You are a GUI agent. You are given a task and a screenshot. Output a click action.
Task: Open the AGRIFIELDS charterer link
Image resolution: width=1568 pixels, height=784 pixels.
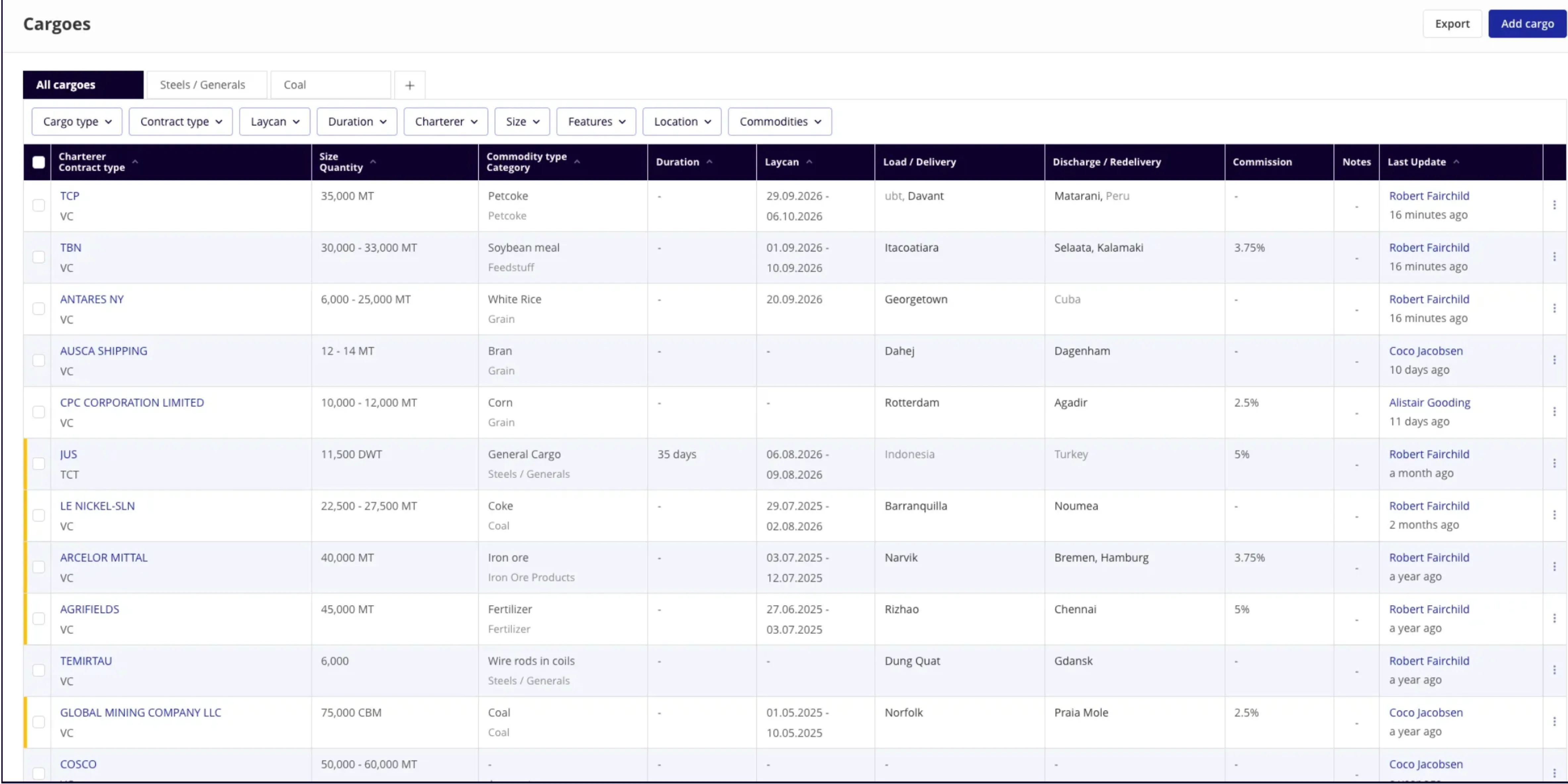(89, 610)
